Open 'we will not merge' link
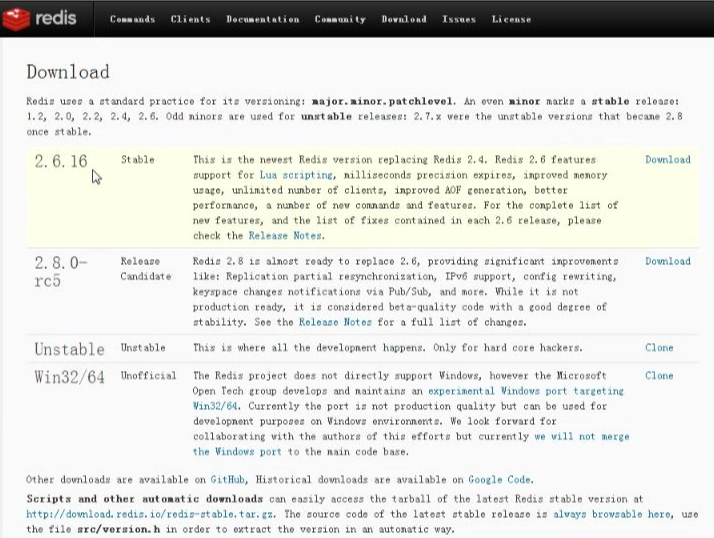 tap(582, 436)
